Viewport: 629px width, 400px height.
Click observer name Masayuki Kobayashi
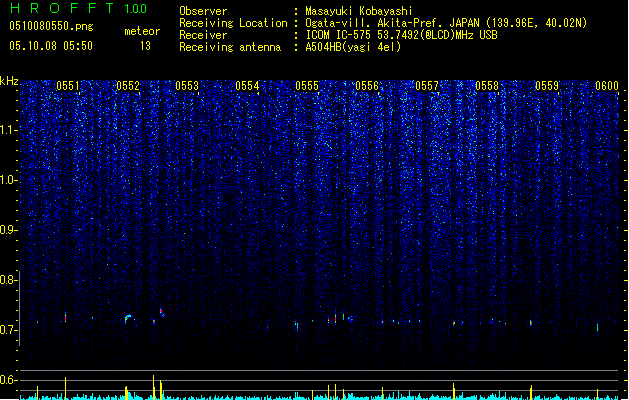pos(359,11)
